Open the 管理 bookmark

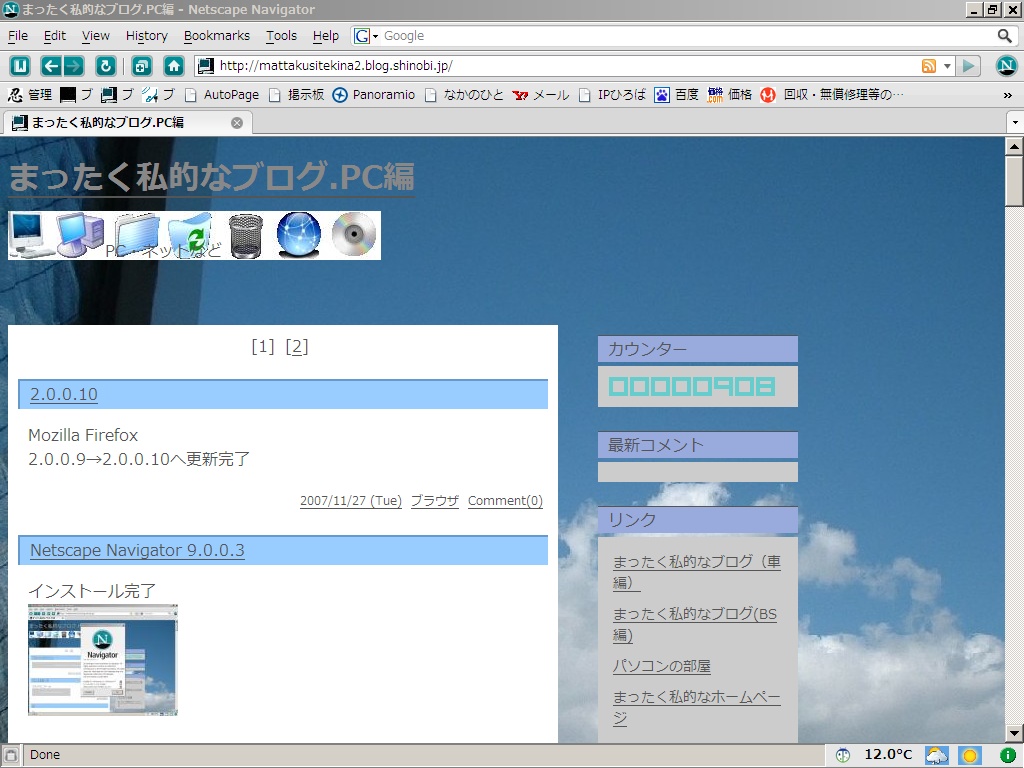(x=30, y=95)
